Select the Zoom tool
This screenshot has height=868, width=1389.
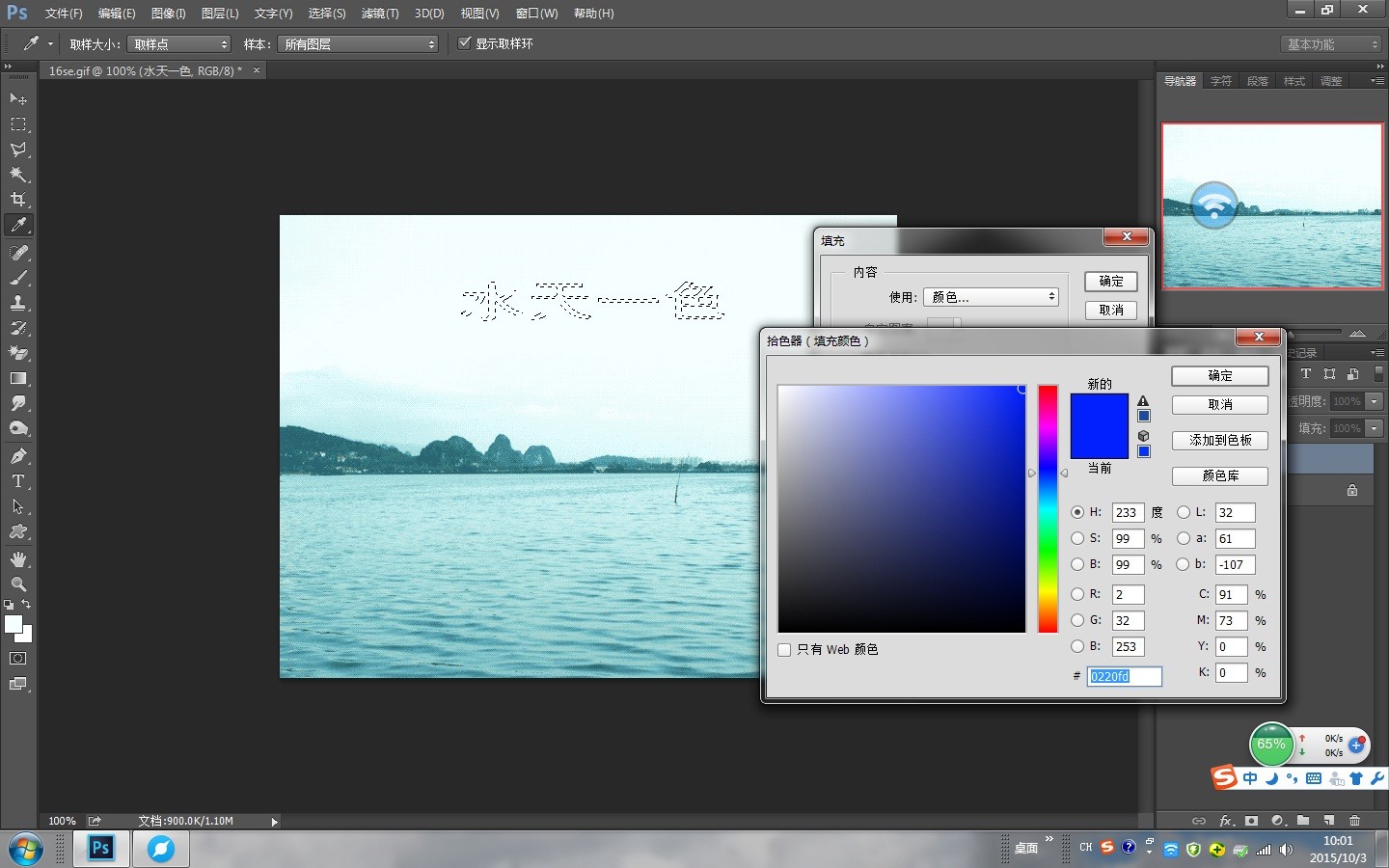point(18,584)
